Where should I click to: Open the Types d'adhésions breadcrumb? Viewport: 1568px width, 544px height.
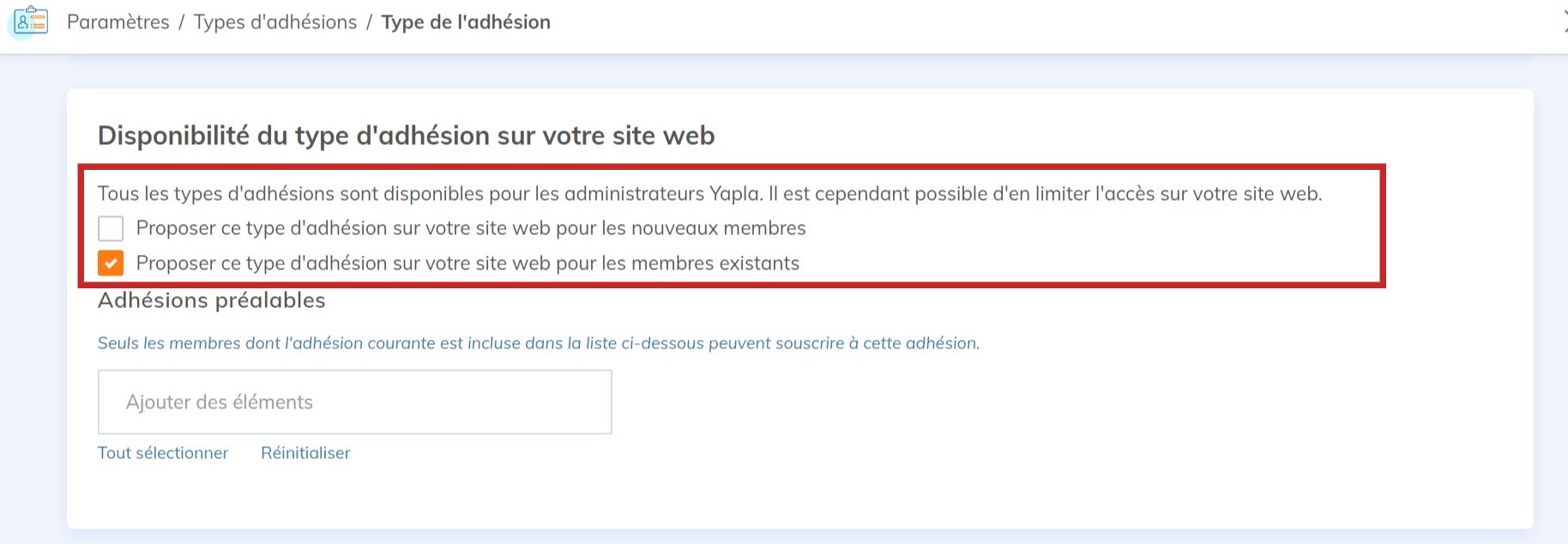pyautogui.click(x=275, y=22)
